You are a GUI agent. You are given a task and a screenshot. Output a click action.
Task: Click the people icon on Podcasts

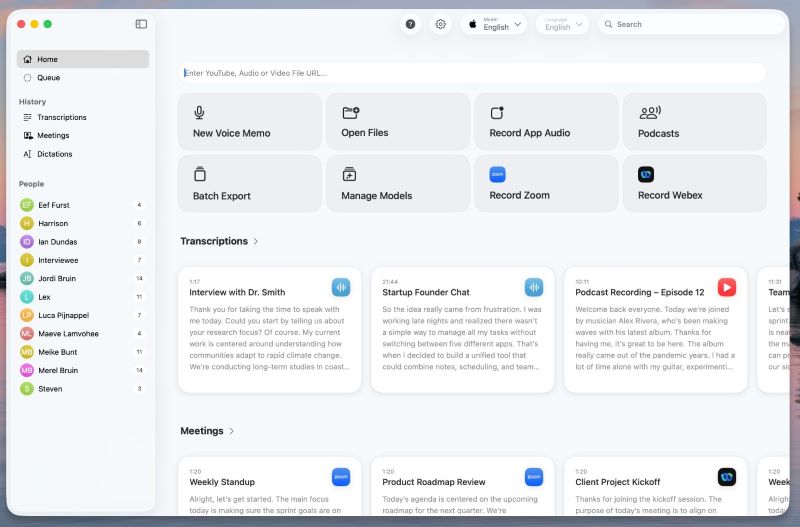(650, 112)
